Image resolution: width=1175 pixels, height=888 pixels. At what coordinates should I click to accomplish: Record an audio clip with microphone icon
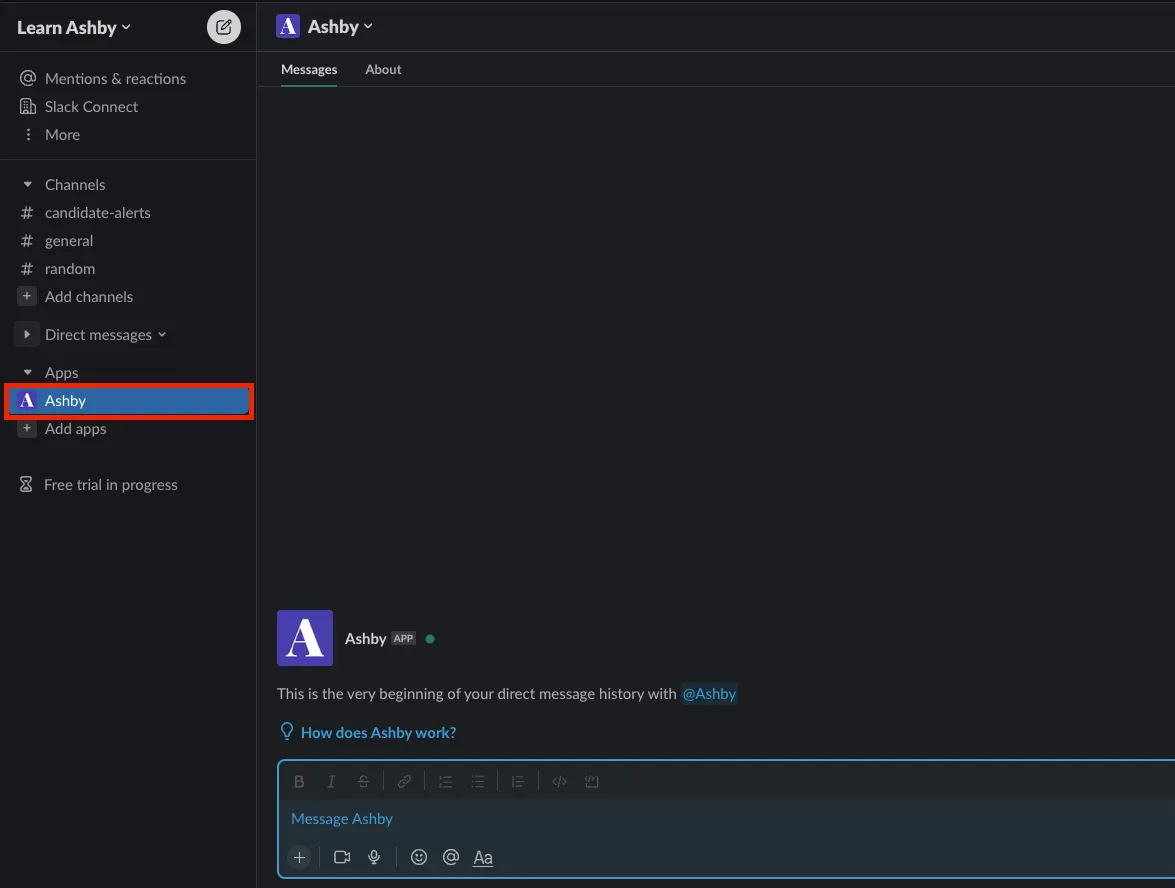pos(374,857)
